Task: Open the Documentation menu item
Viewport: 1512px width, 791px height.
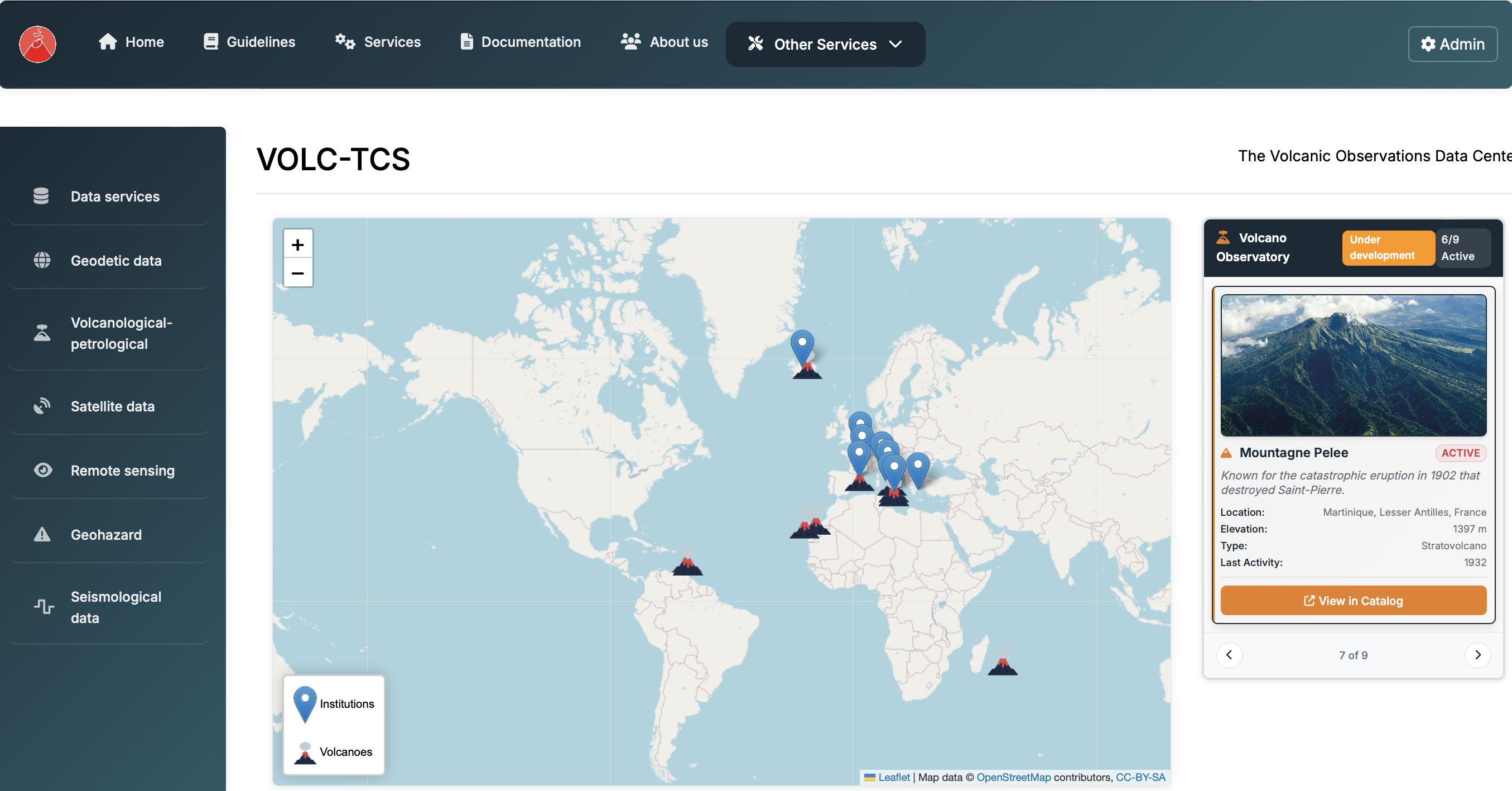Action: click(x=520, y=42)
